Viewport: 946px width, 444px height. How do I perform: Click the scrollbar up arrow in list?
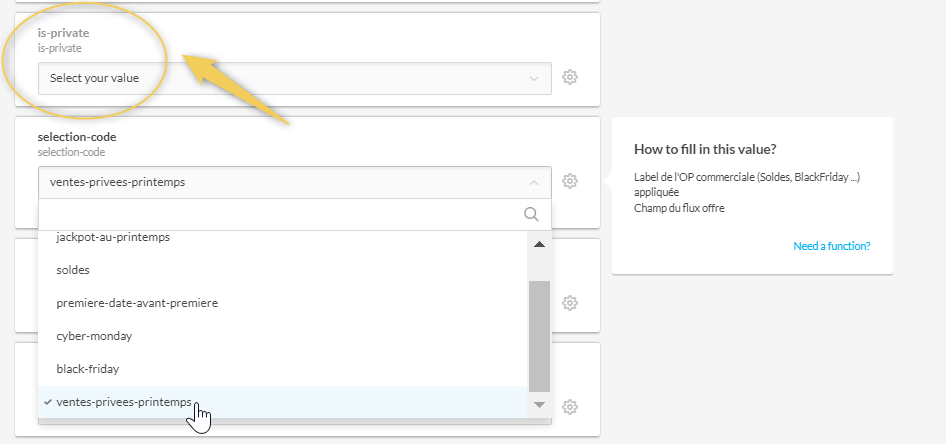coord(539,244)
